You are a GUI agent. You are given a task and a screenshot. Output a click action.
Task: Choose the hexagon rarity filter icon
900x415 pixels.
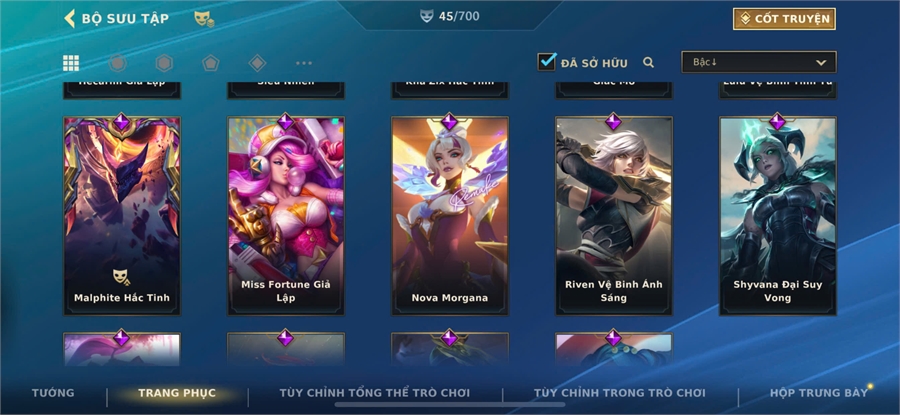coord(164,63)
